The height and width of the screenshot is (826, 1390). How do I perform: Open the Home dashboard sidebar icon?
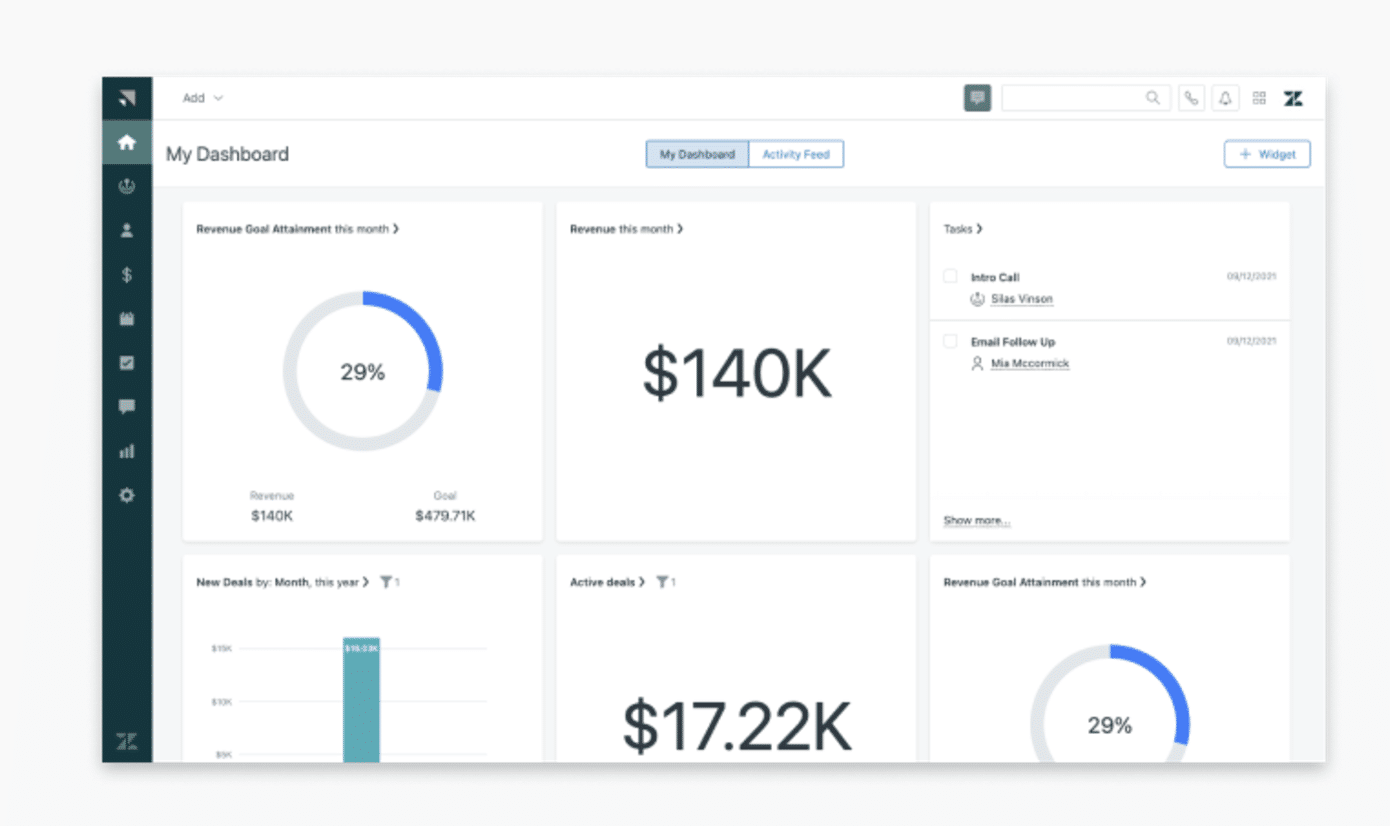127,142
